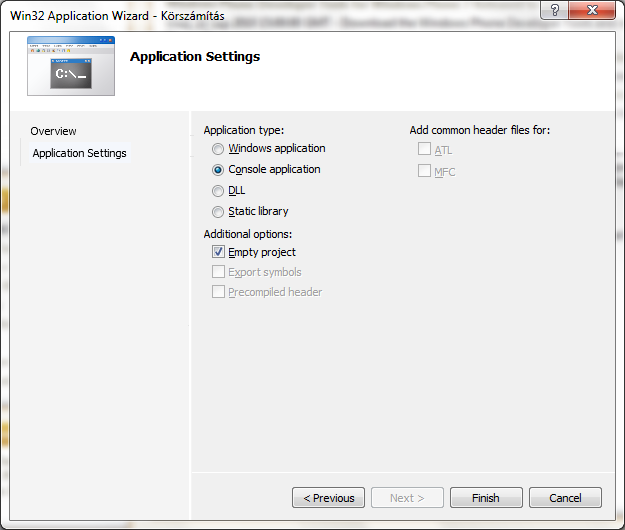Viewport: 625px width, 530px height.
Task: Open help via the question mark button
Action: [554, 10]
